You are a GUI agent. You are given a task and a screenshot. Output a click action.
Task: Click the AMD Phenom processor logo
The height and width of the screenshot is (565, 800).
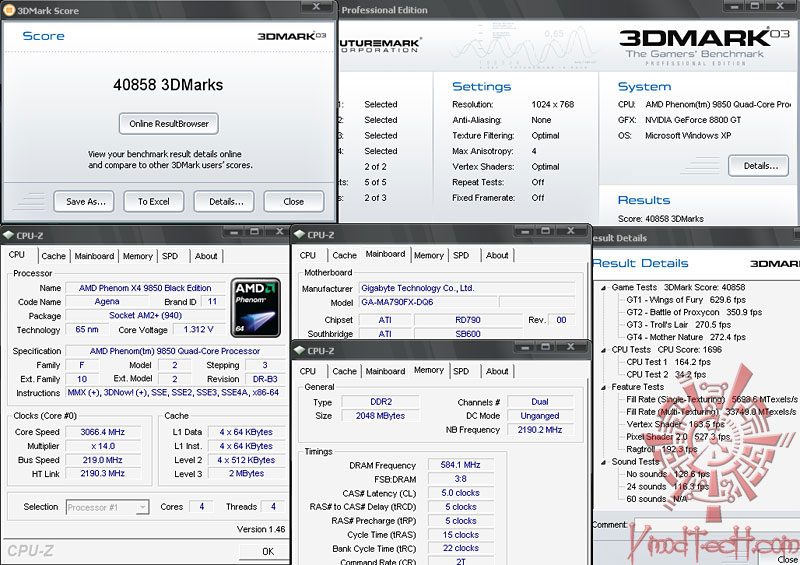tap(256, 308)
